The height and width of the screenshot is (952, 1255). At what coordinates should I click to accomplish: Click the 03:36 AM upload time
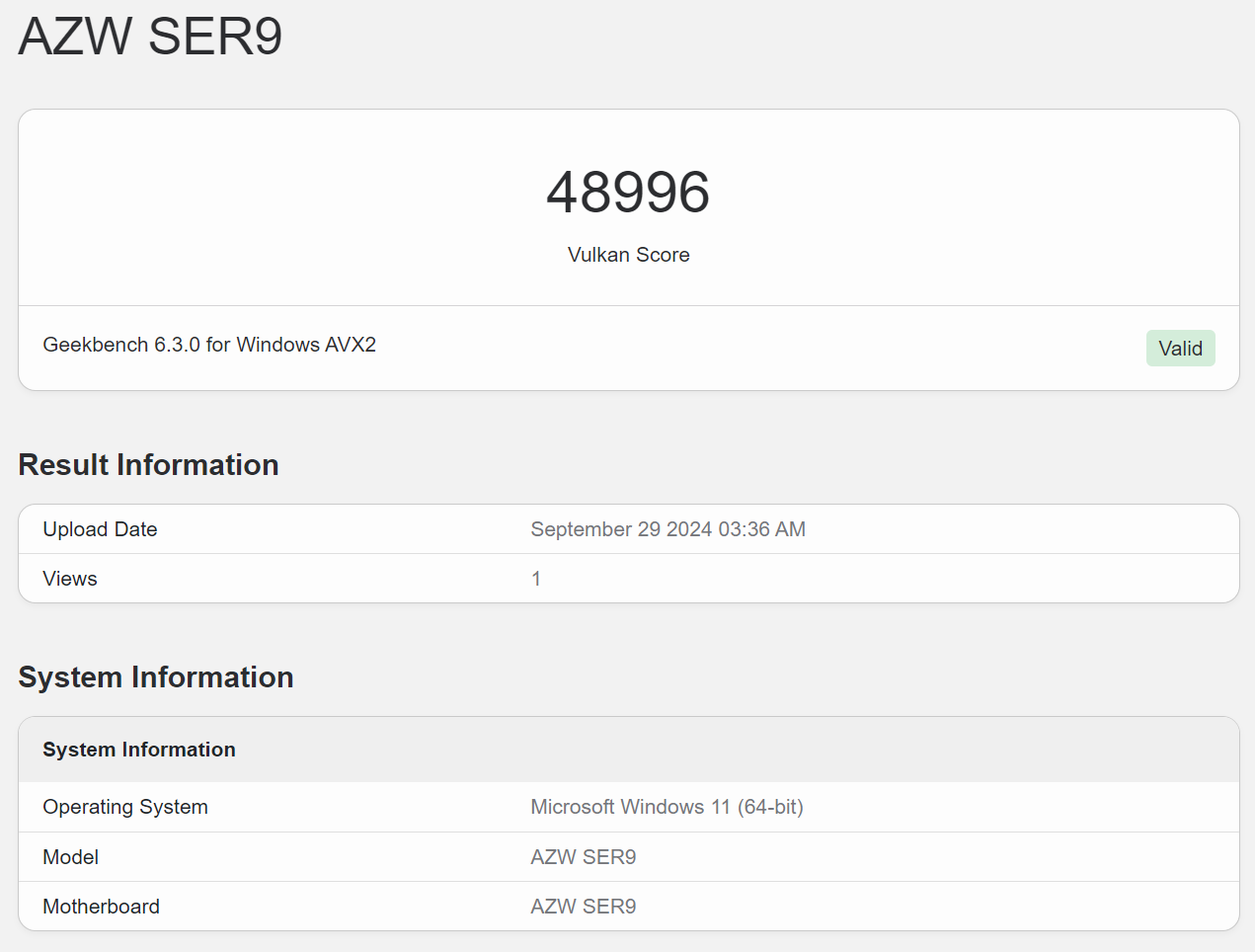coord(762,529)
